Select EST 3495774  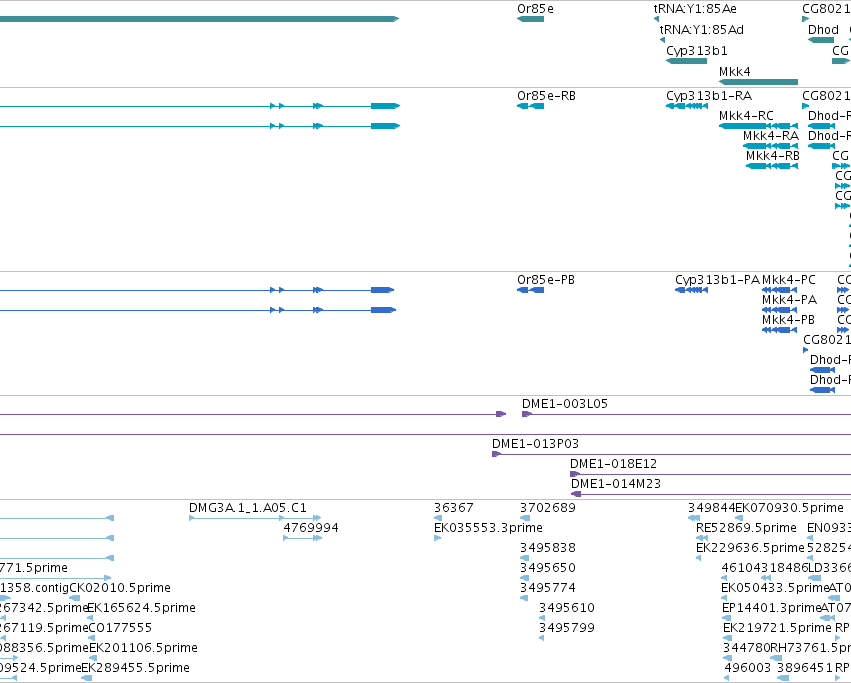524,598
